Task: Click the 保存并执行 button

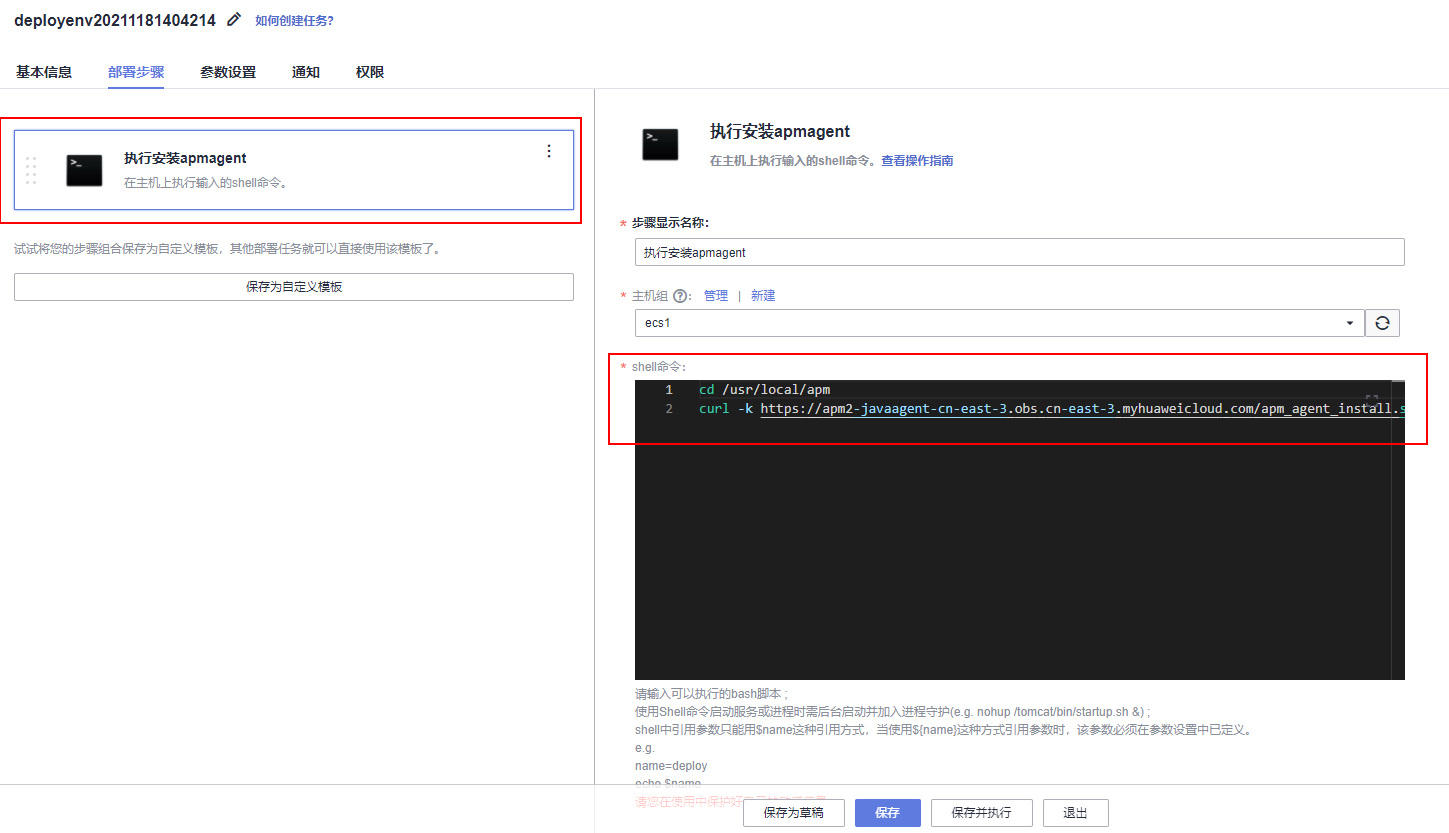Action: 981,813
